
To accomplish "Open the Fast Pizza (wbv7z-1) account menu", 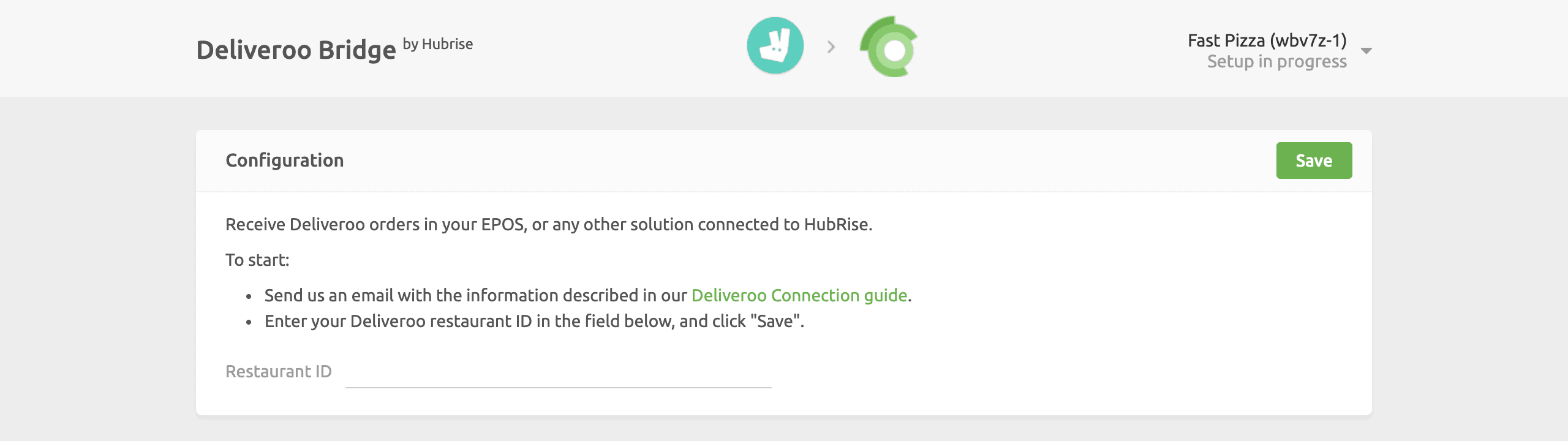I will 1267,40.
